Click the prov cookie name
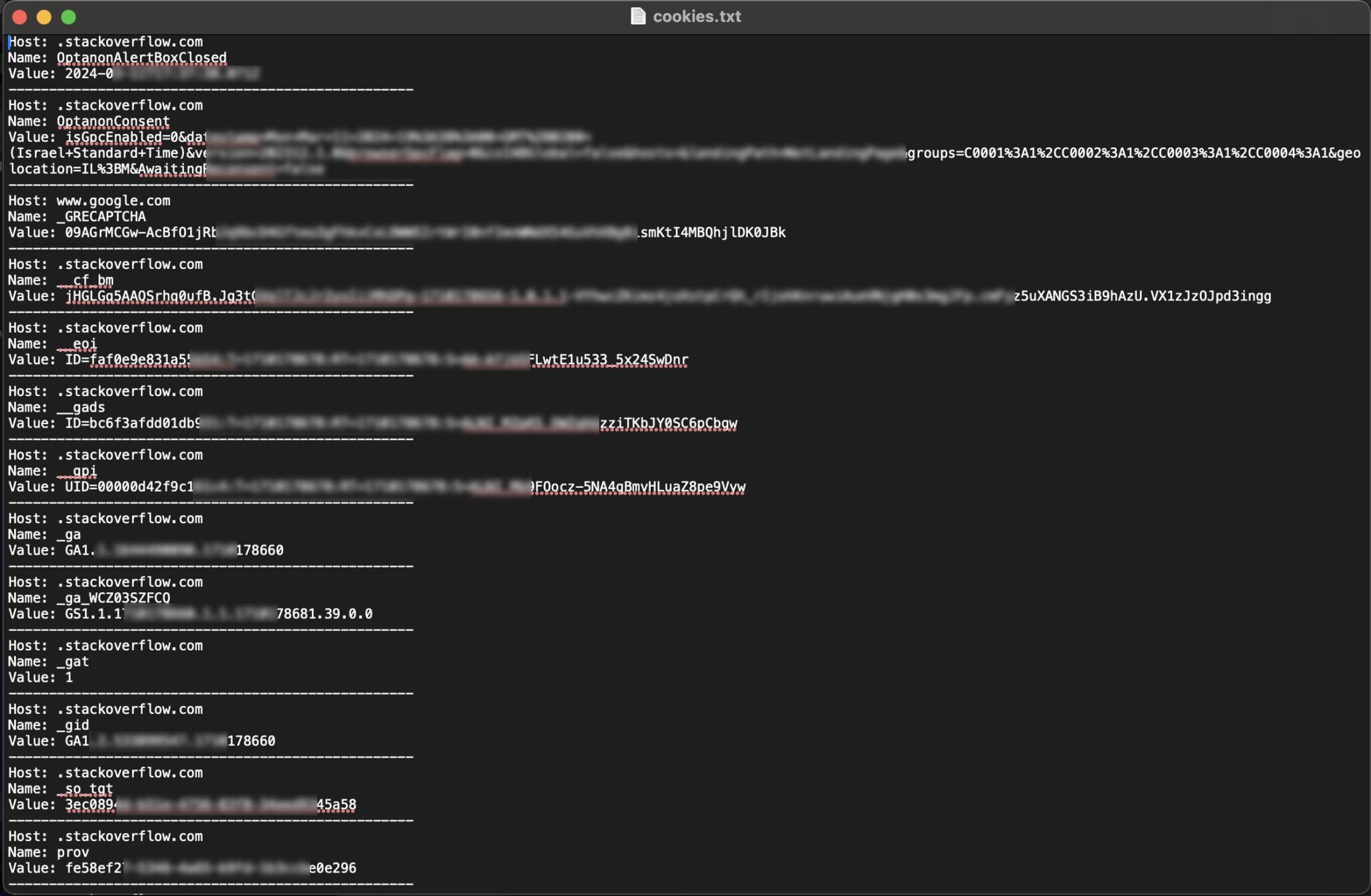Viewport: 1371px width, 896px height. tap(72, 852)
